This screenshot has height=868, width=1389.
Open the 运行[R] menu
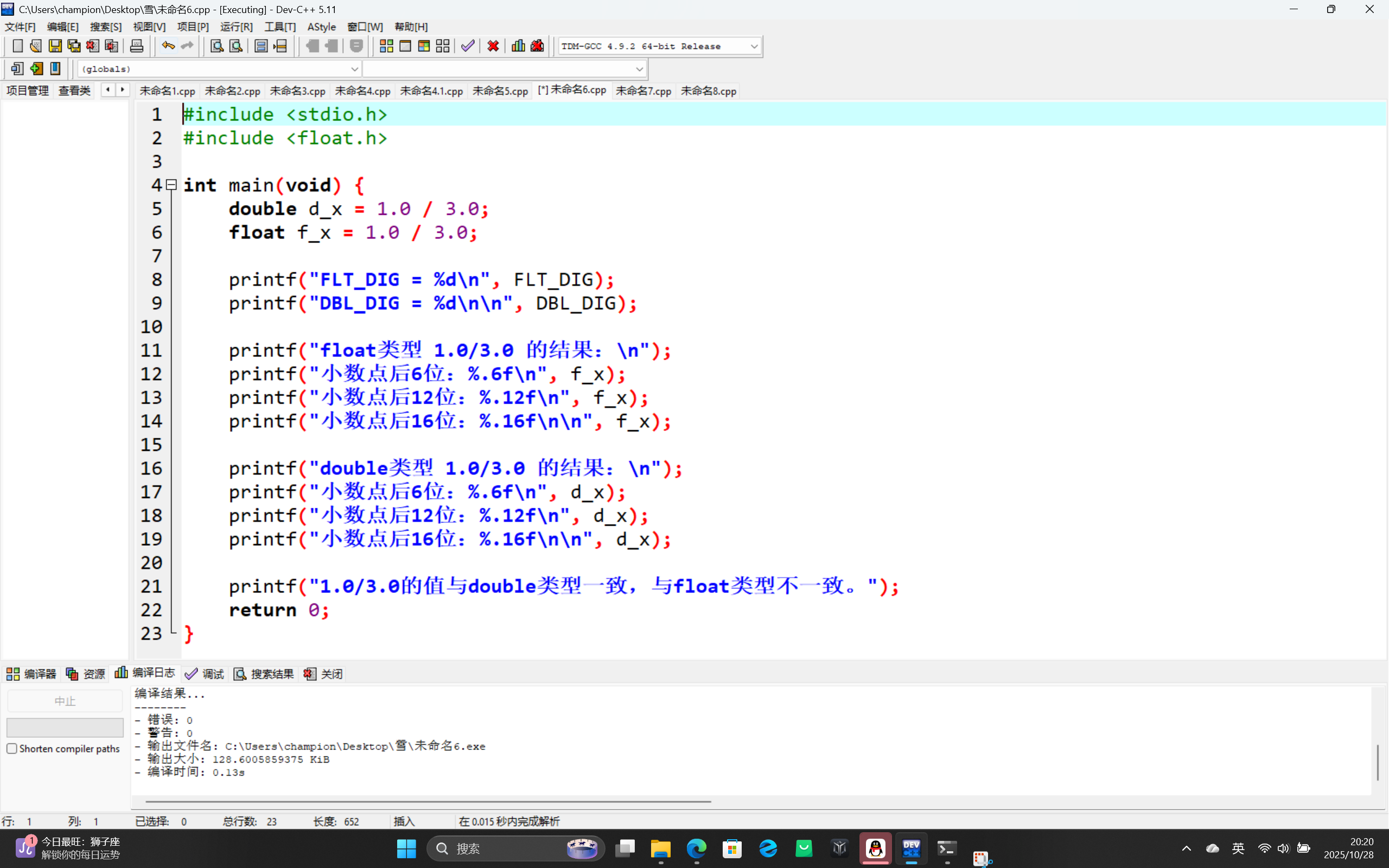pyautogui.click(x=236, y=27)
